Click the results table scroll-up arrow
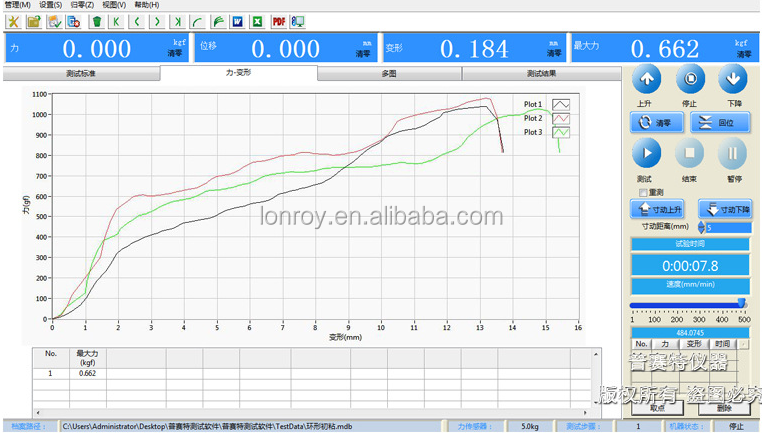762x433 pixels. point(596,354)
